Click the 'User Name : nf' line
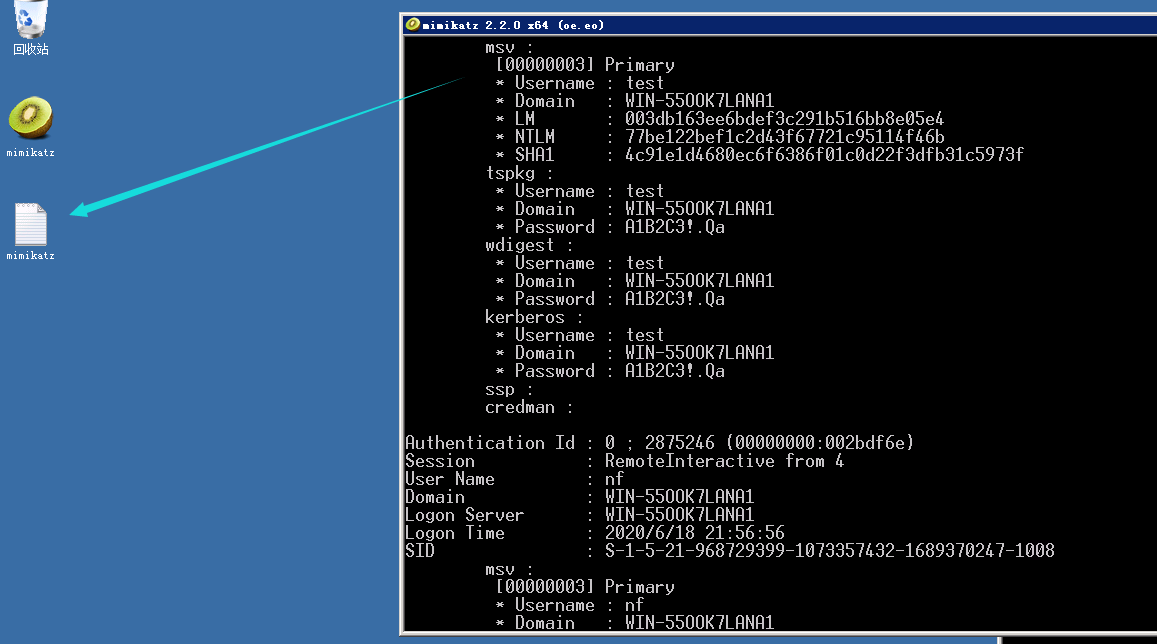Viewport: 1157px width, 644px height. (514, 479)
